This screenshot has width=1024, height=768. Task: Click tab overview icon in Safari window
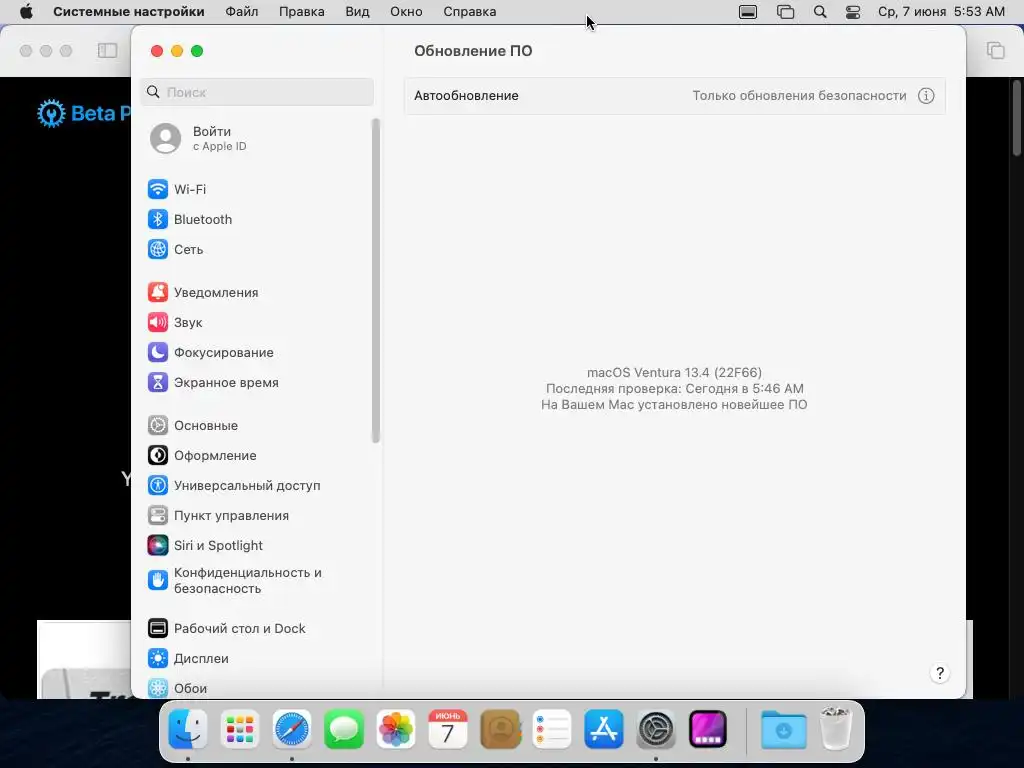pos(995,50)
